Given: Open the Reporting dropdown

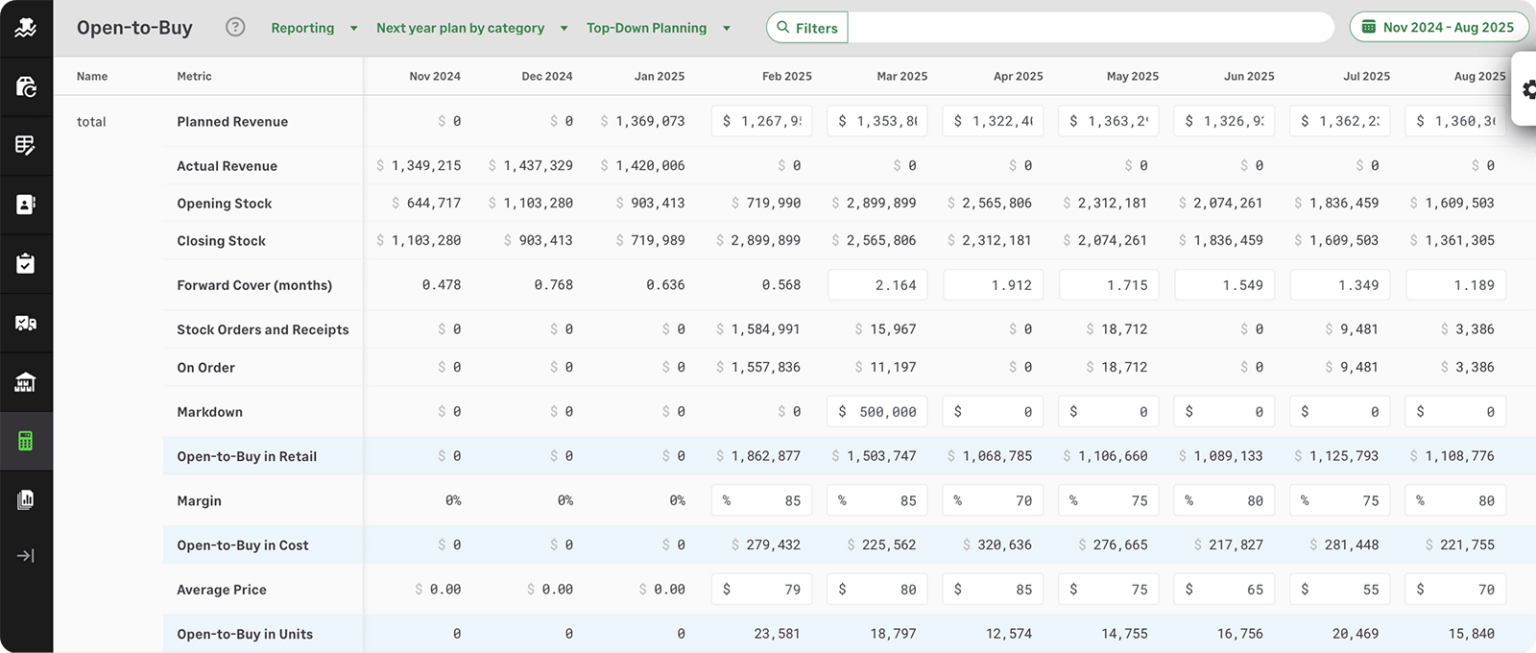Looking at the screenshot, I should (313, 28).
